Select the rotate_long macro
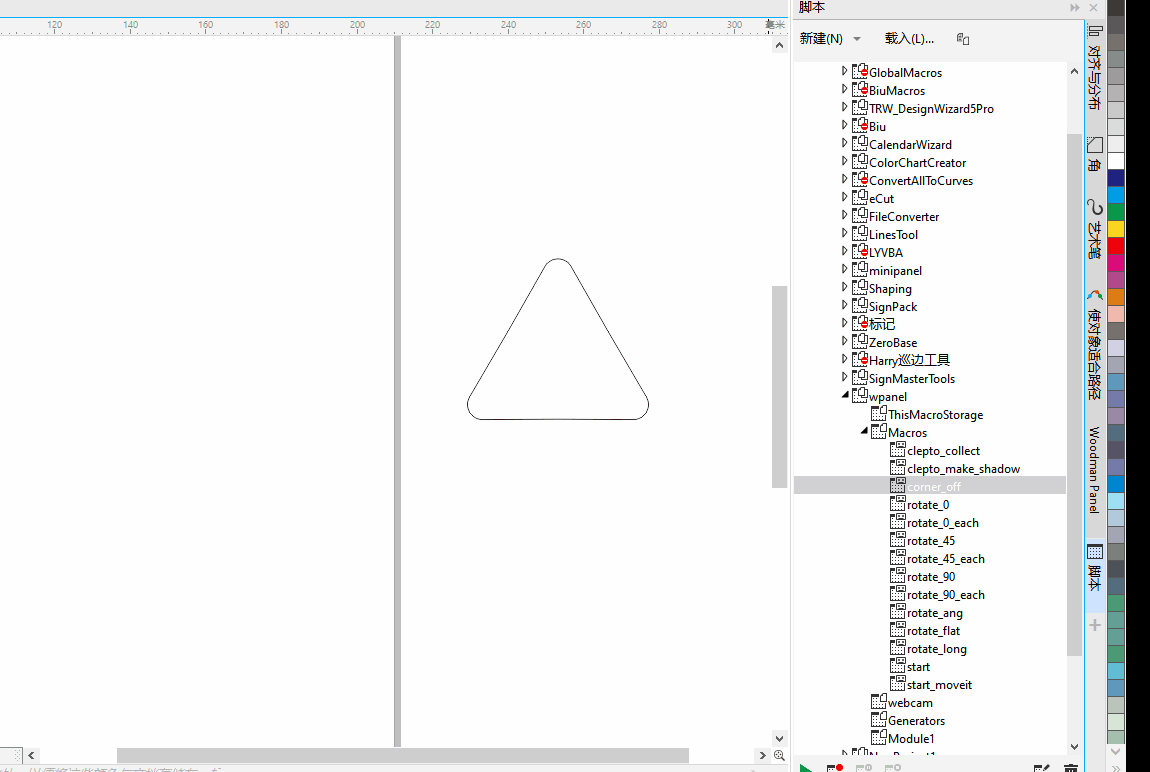Image resolution: width=1150 pixels, height=772 pixels. tap(937, 649)
